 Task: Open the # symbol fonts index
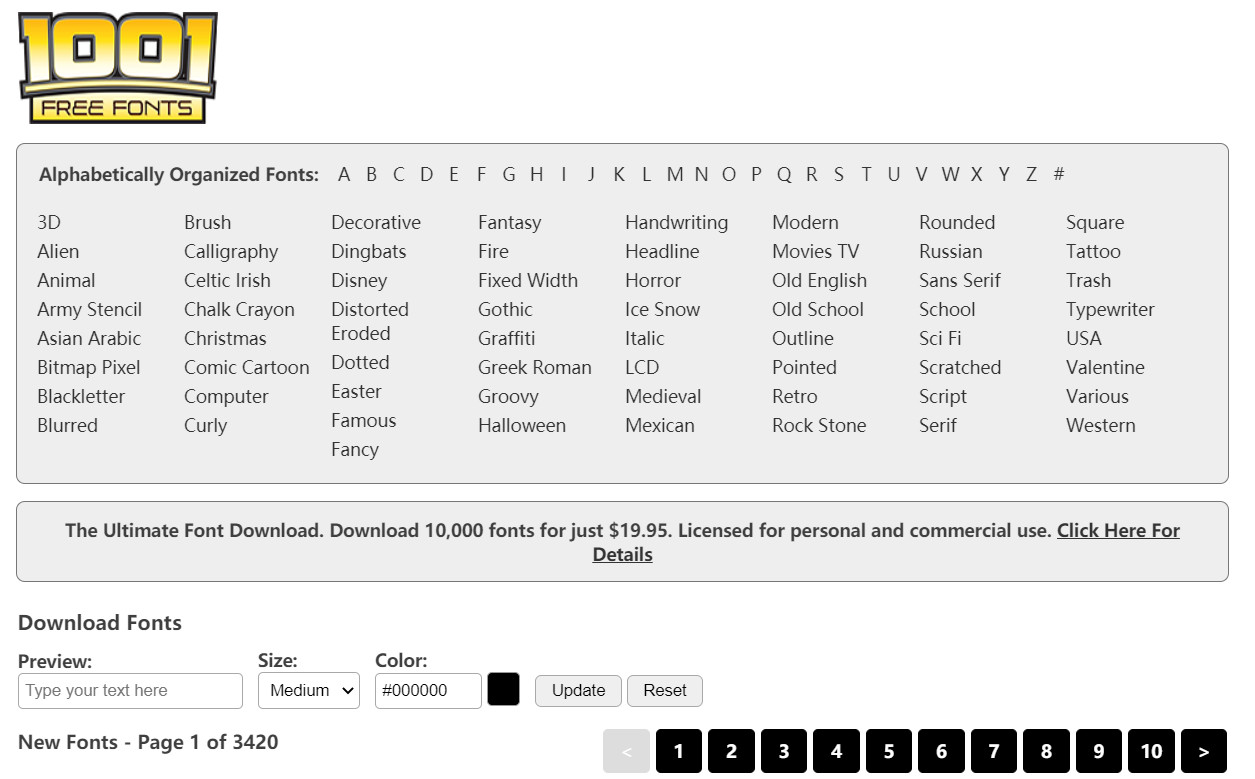[1059, 174]
